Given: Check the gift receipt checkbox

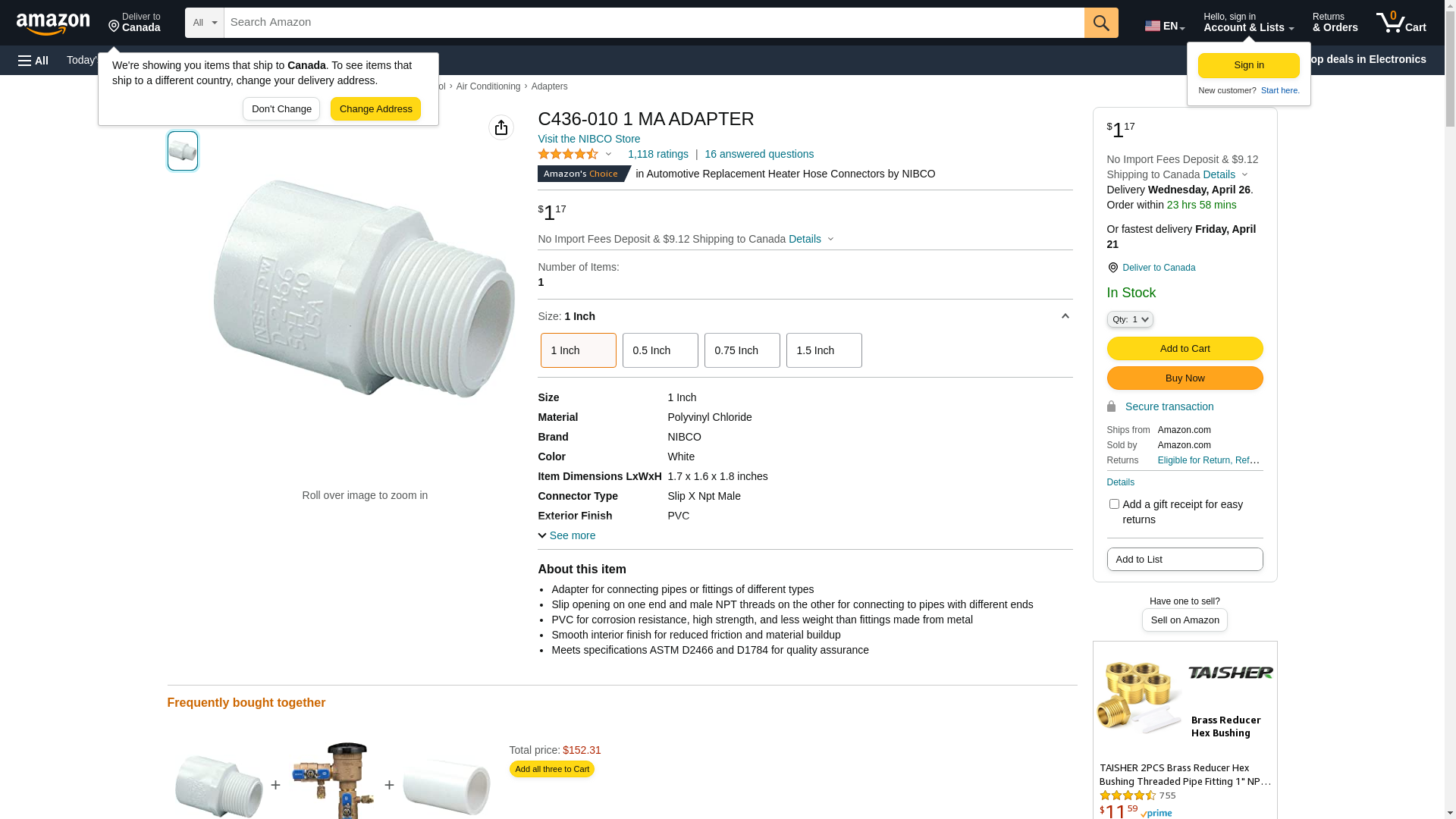Looking at the screenshot, I should point(1114,504).
